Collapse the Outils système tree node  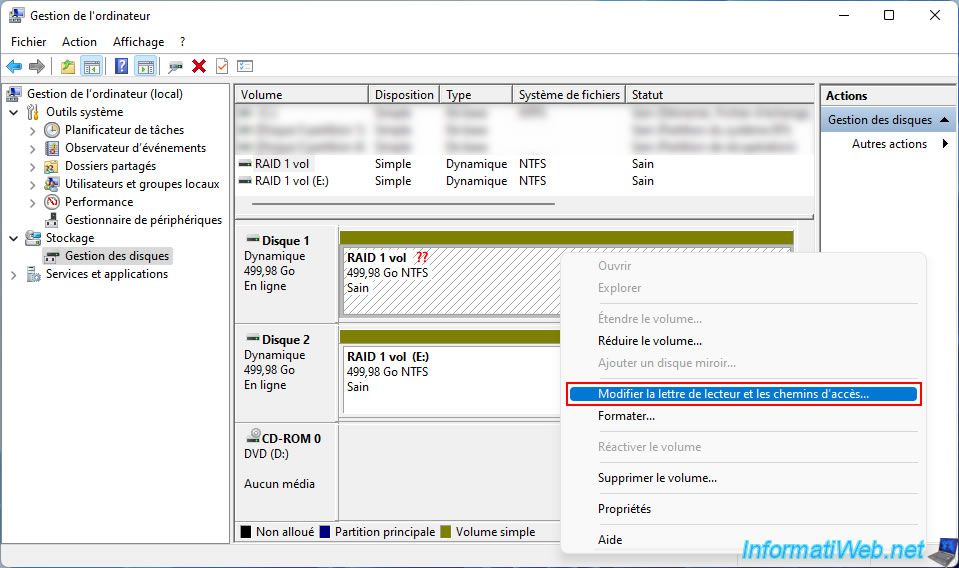[x=14, y=112]
